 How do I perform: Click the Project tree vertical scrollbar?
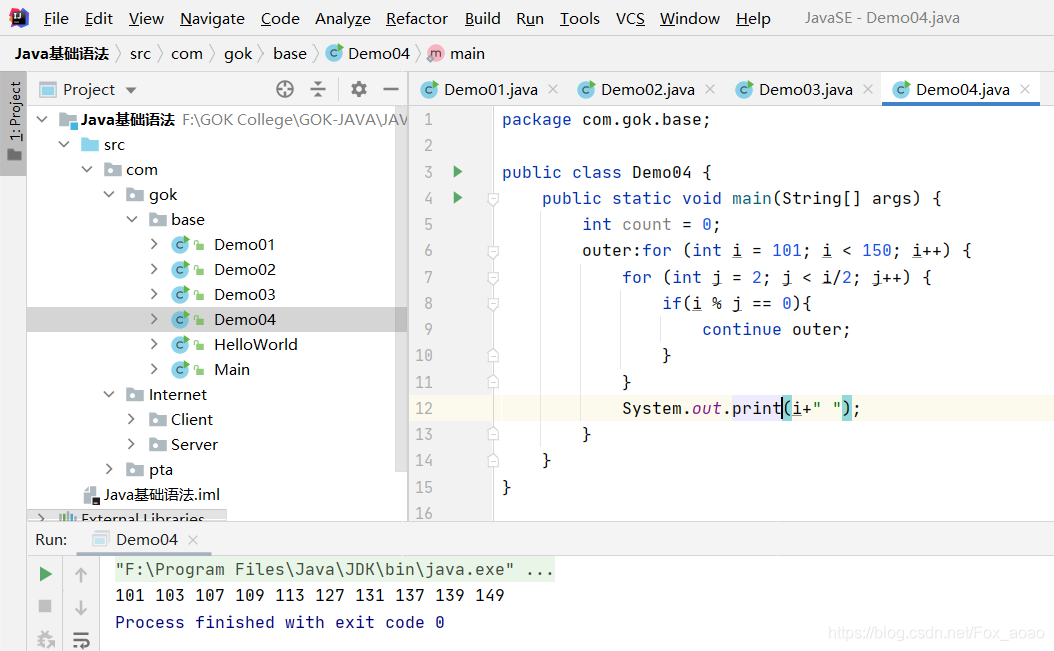(x=401, y=289)
